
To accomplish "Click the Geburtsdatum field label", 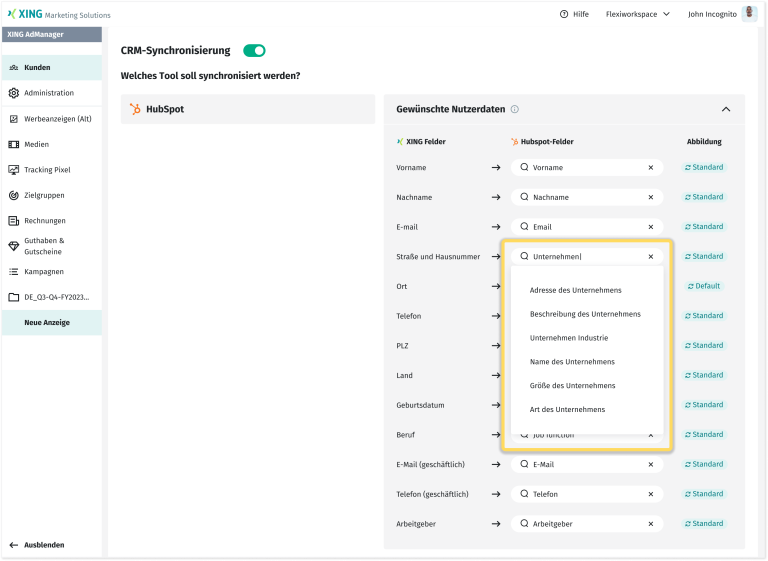I will [420, 405].
